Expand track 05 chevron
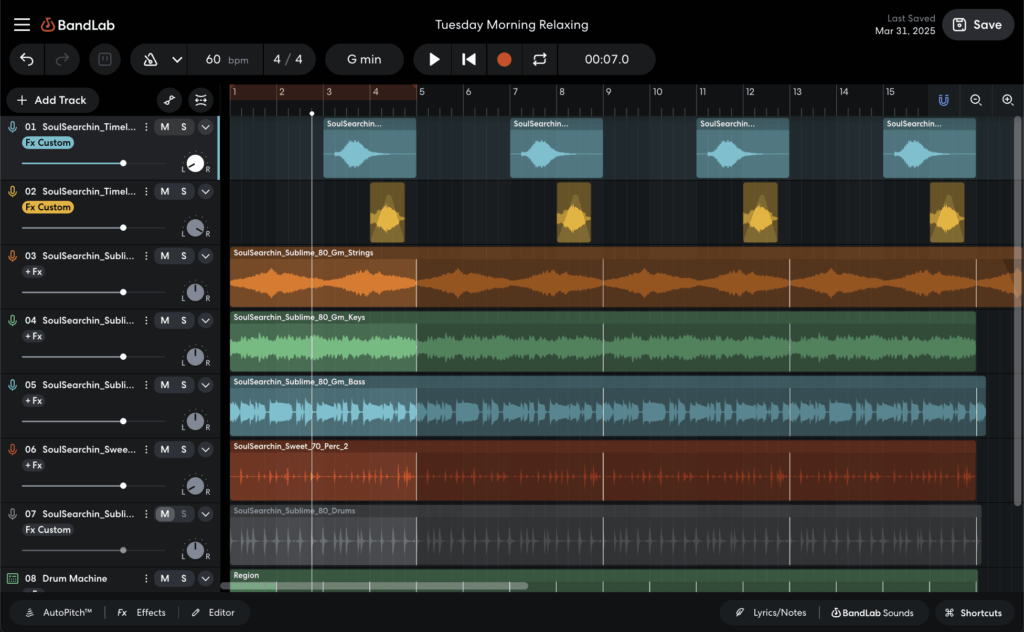This screenshot has width=1024, height=632. pos(206,385)
